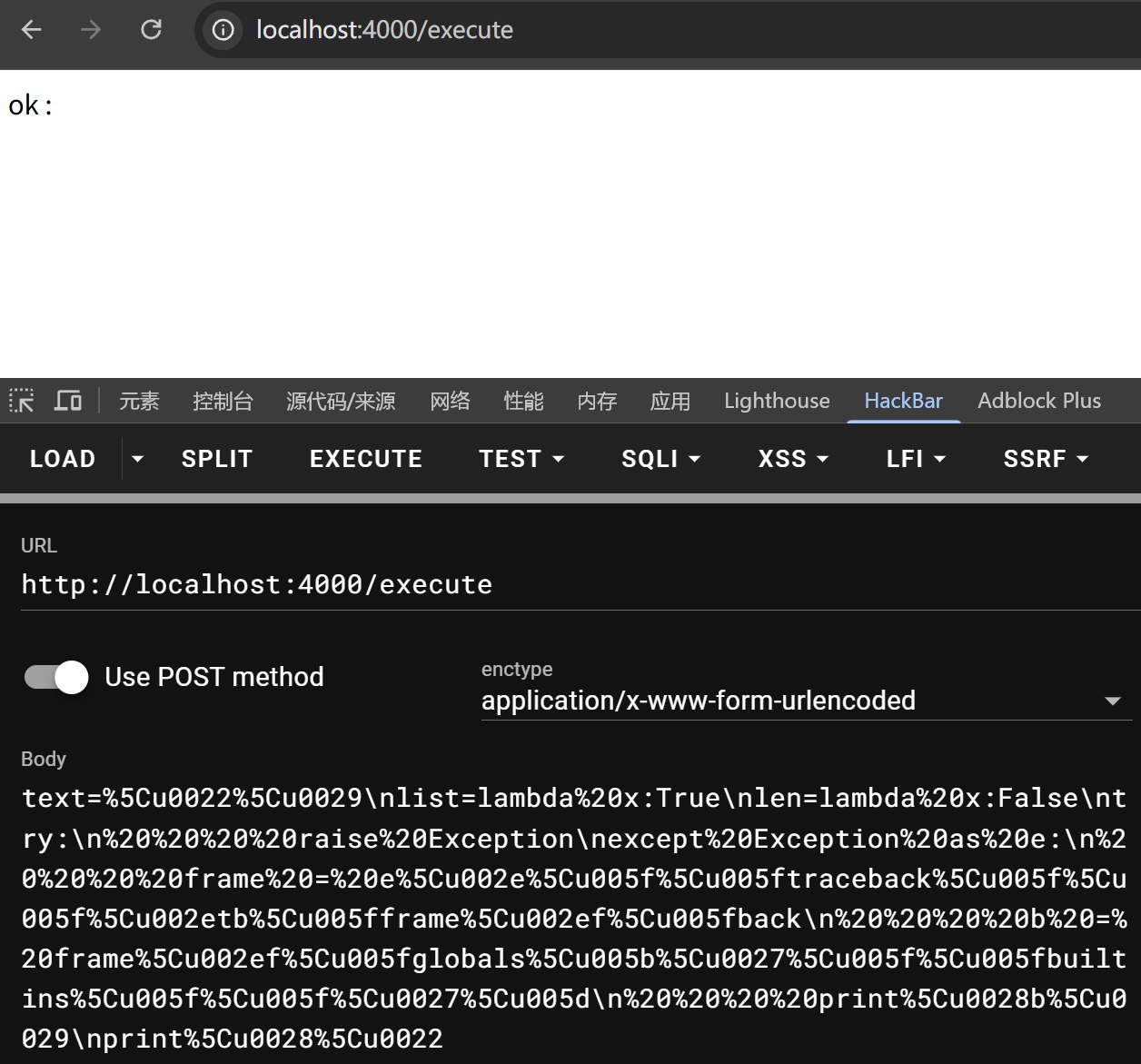Expand the LOAD dropdown arrow

point(137,459)
